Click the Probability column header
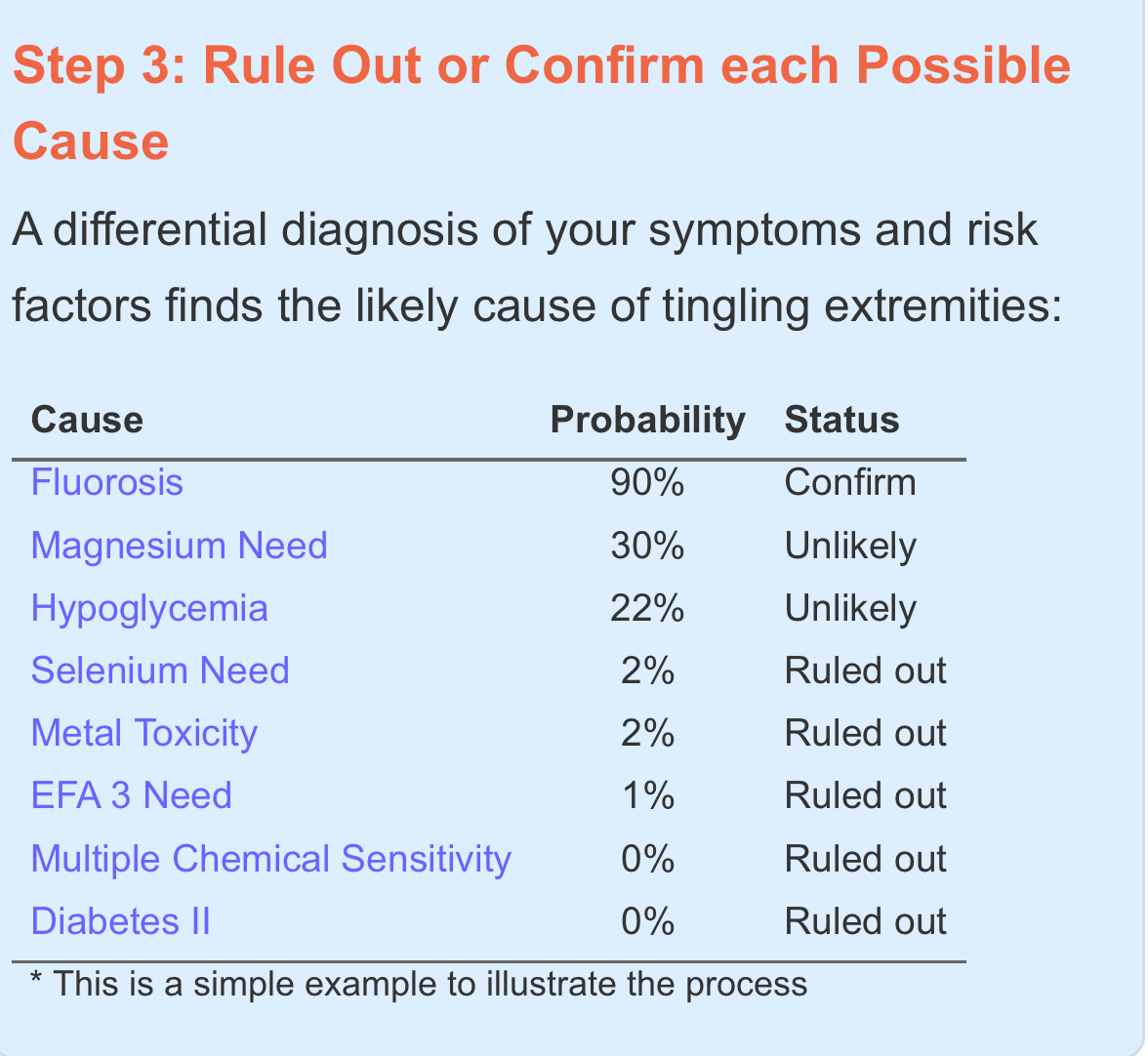Image resolution: width=1148 pixels, height=1056 pixels. click(648, 421)
